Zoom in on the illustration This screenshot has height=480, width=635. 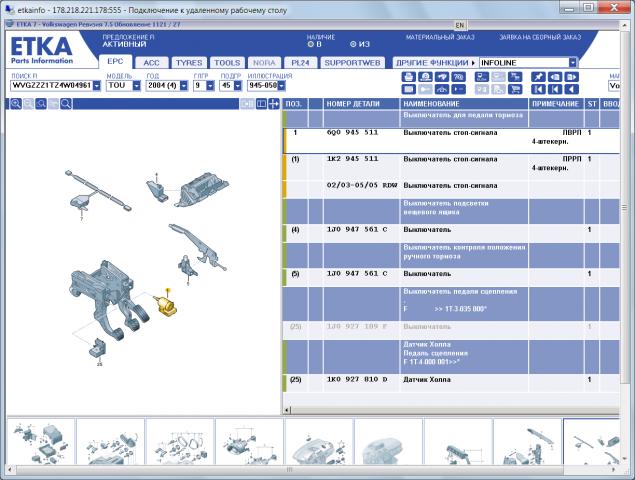click(16, 104)
